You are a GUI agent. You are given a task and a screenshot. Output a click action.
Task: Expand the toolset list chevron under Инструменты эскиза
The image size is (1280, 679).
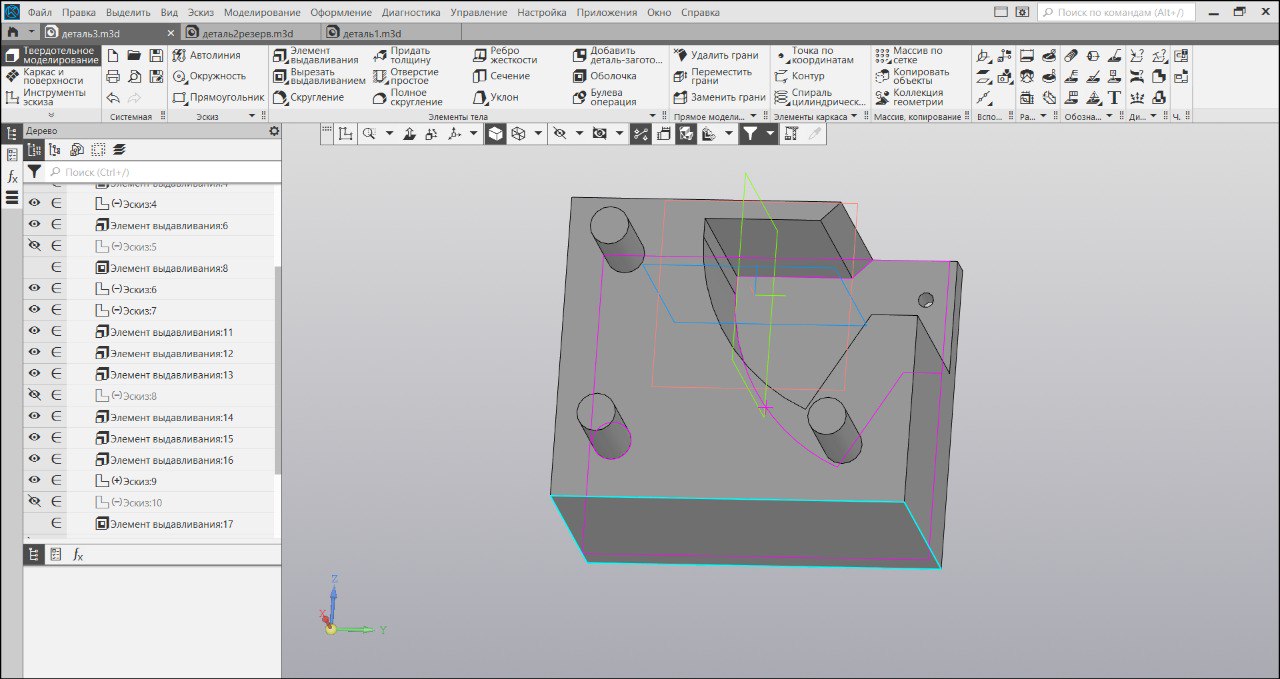click(x=51, y=115)
